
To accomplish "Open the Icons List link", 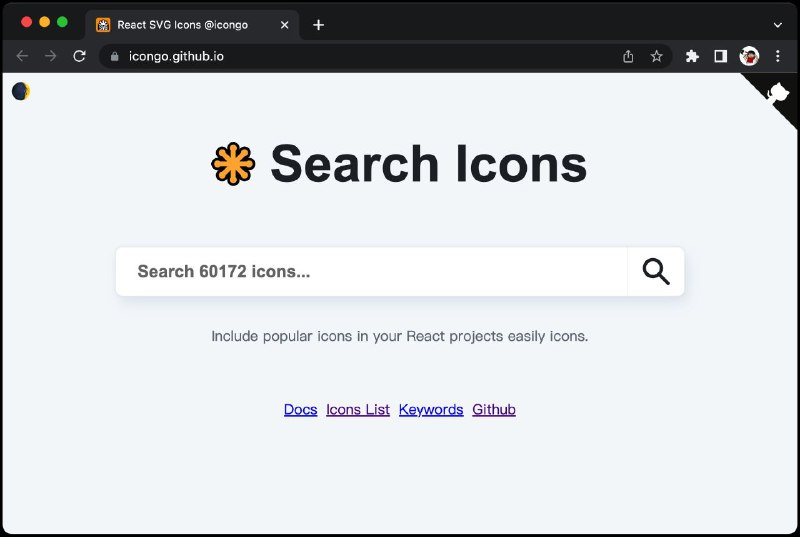I will 358,410.
